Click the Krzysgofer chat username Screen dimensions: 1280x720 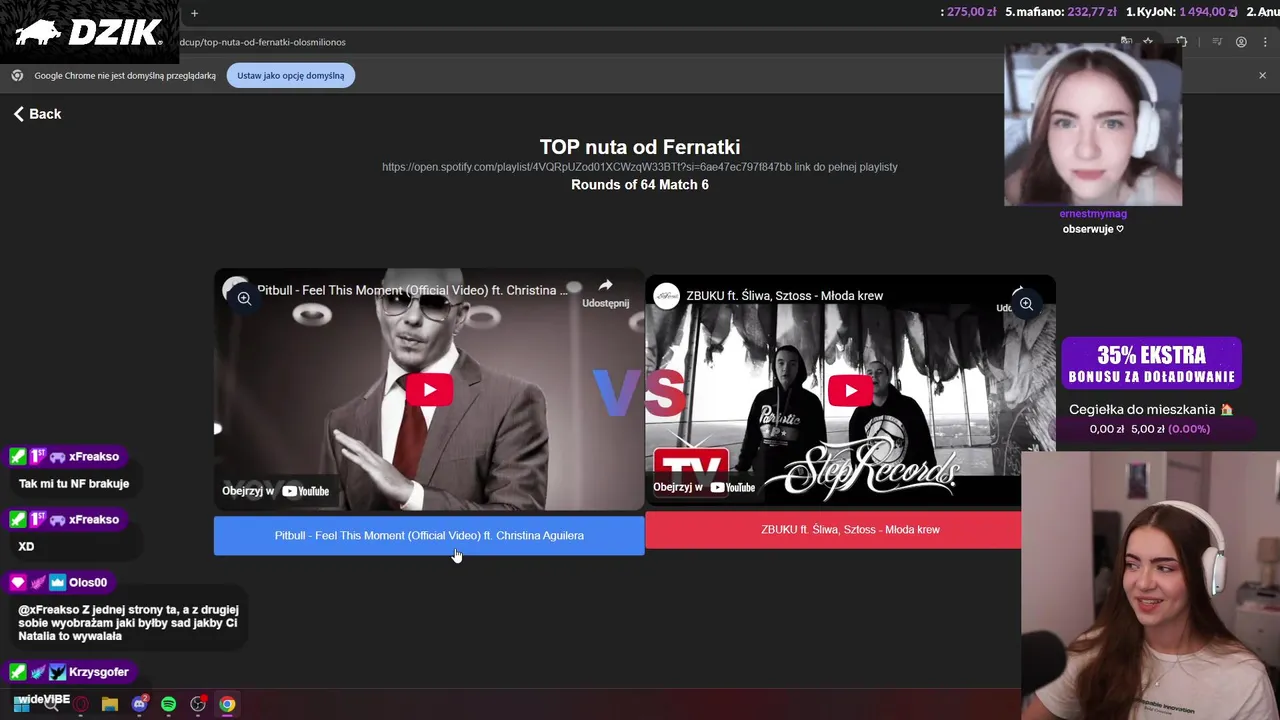coord(98,672)
